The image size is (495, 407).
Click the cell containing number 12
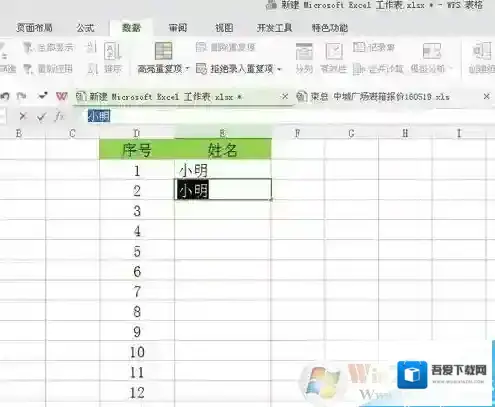pyautogui.click(x=137, y=391)
